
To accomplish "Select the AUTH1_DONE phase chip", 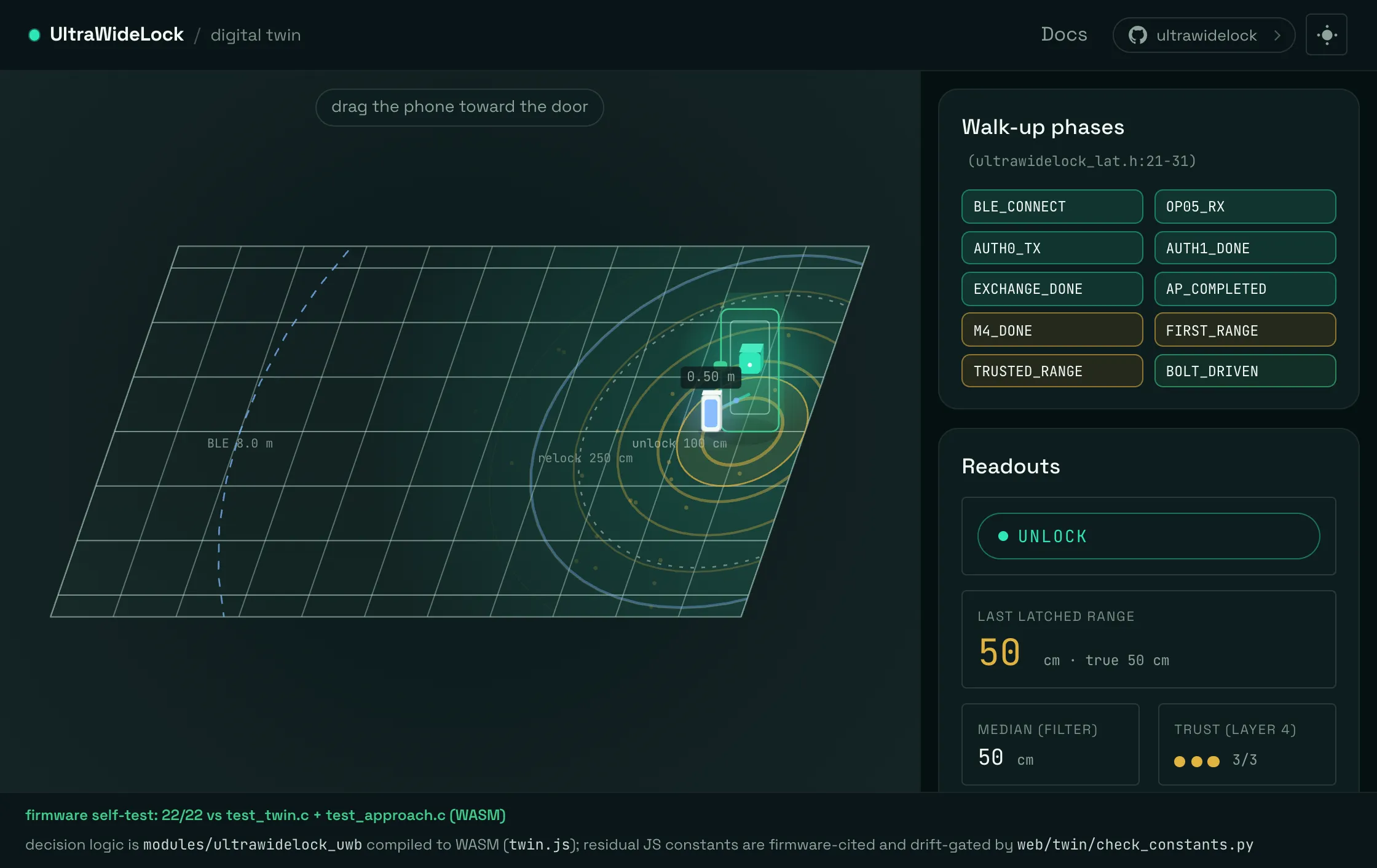I will 1245,248.
